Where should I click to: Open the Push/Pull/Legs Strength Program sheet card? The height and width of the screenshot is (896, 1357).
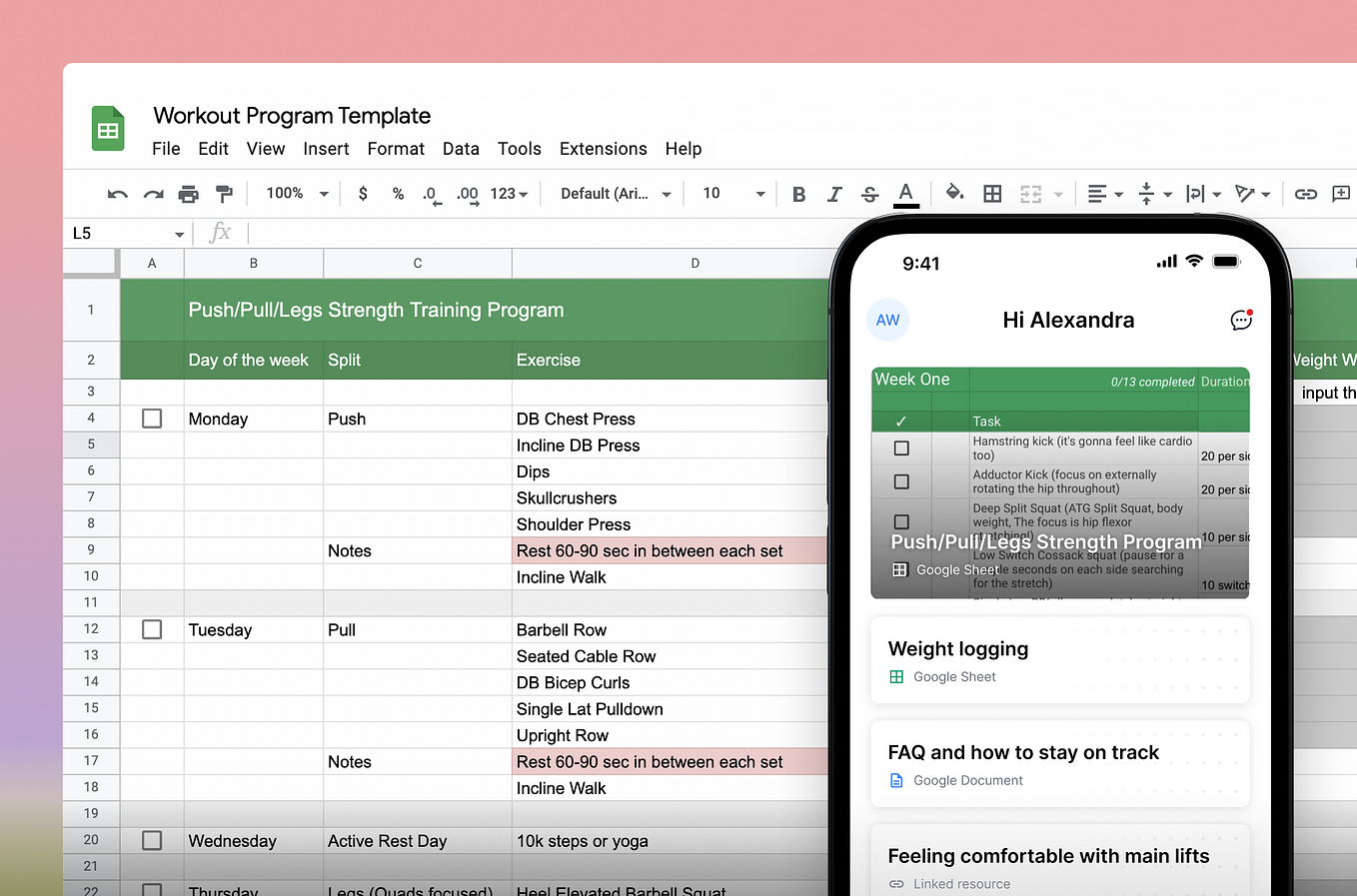click(1060, 482)
